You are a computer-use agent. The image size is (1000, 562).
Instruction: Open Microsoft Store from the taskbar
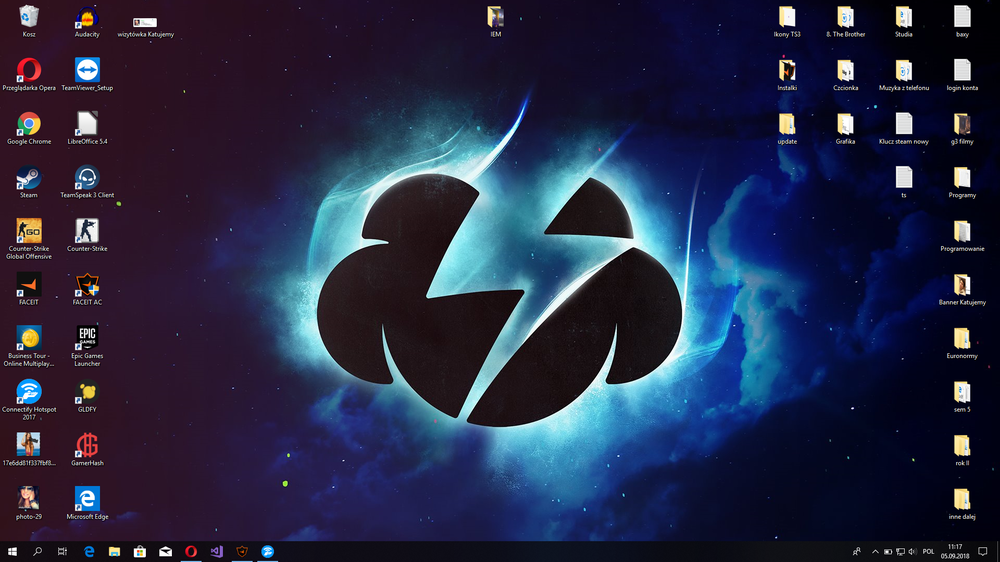pyautogui.click(x=140, y=551)
